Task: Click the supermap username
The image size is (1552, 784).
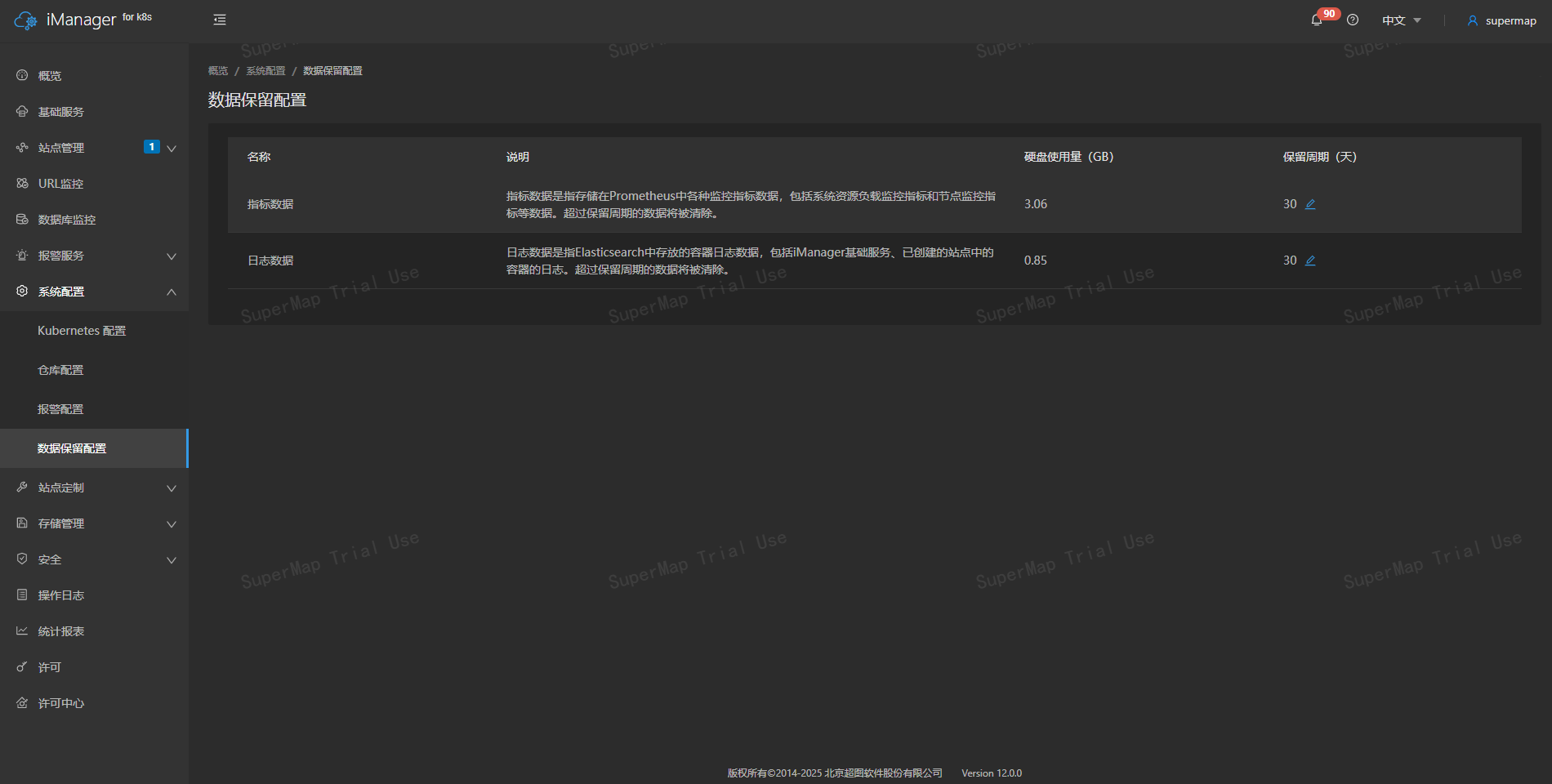Action: tap(1511, 20)
